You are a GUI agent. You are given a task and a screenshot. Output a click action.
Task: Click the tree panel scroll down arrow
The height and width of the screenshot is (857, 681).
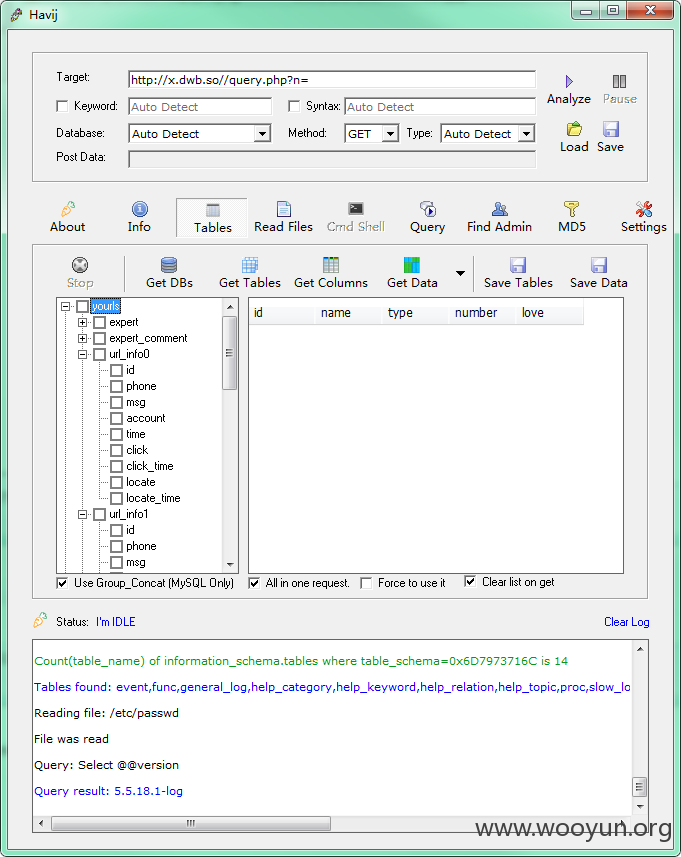point(230,565)
